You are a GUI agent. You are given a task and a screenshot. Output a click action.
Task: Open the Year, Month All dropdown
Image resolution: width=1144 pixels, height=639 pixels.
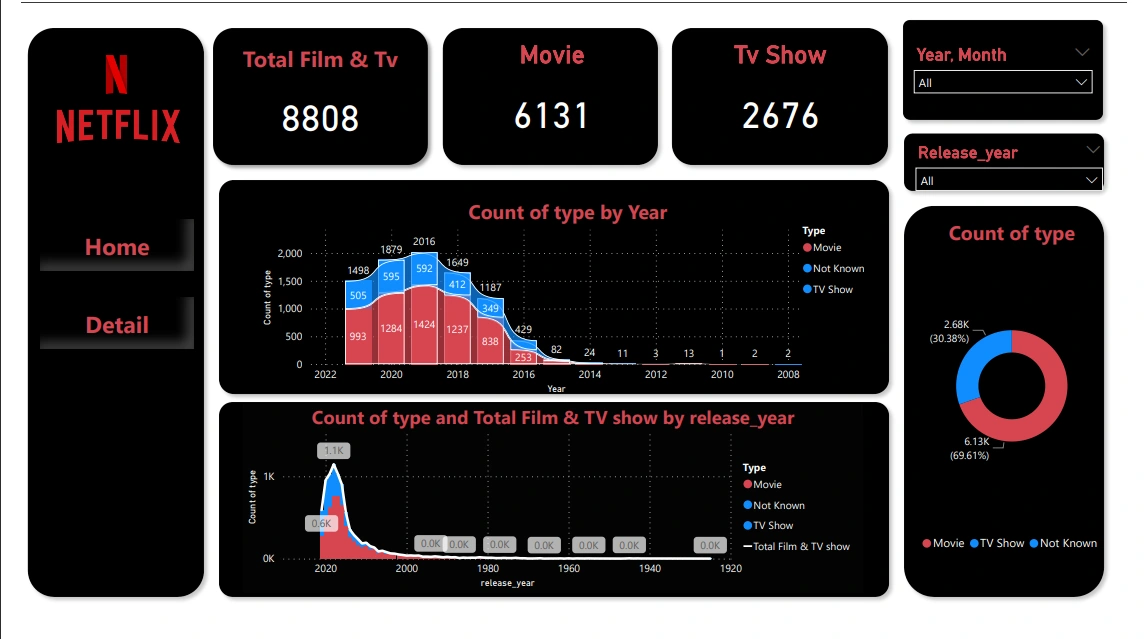click(x=1002, y=82)
